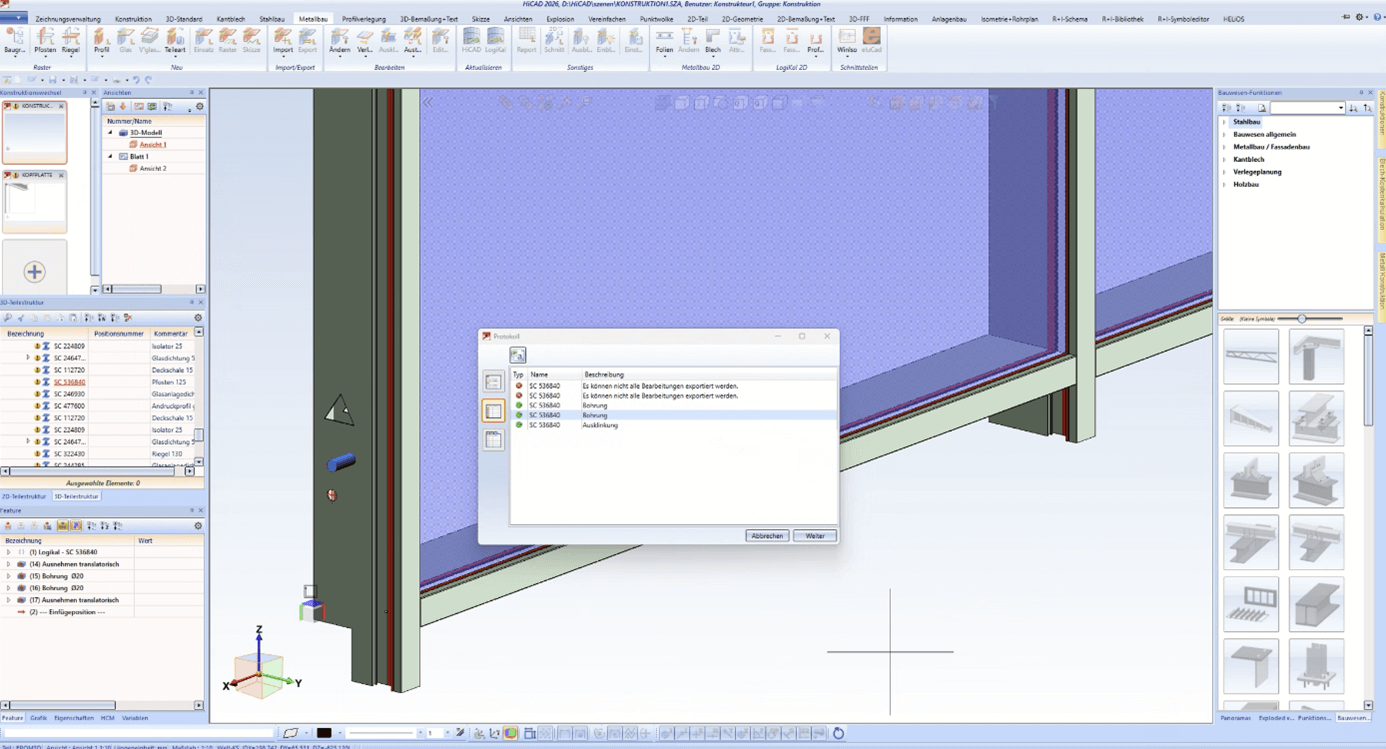Click the add construction plus thumbnail
Viewport: 1386px width, 749px height.
(34, 271)
